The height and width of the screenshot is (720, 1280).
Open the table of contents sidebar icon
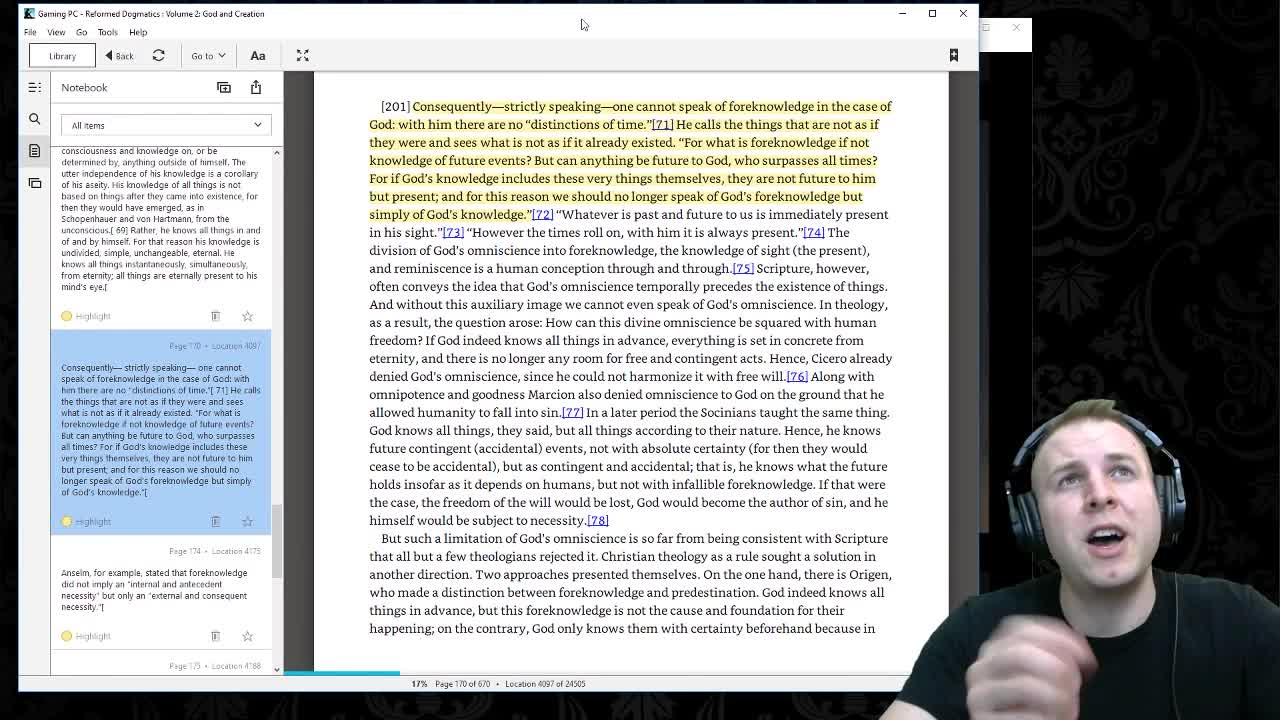(x=34, y=87)
